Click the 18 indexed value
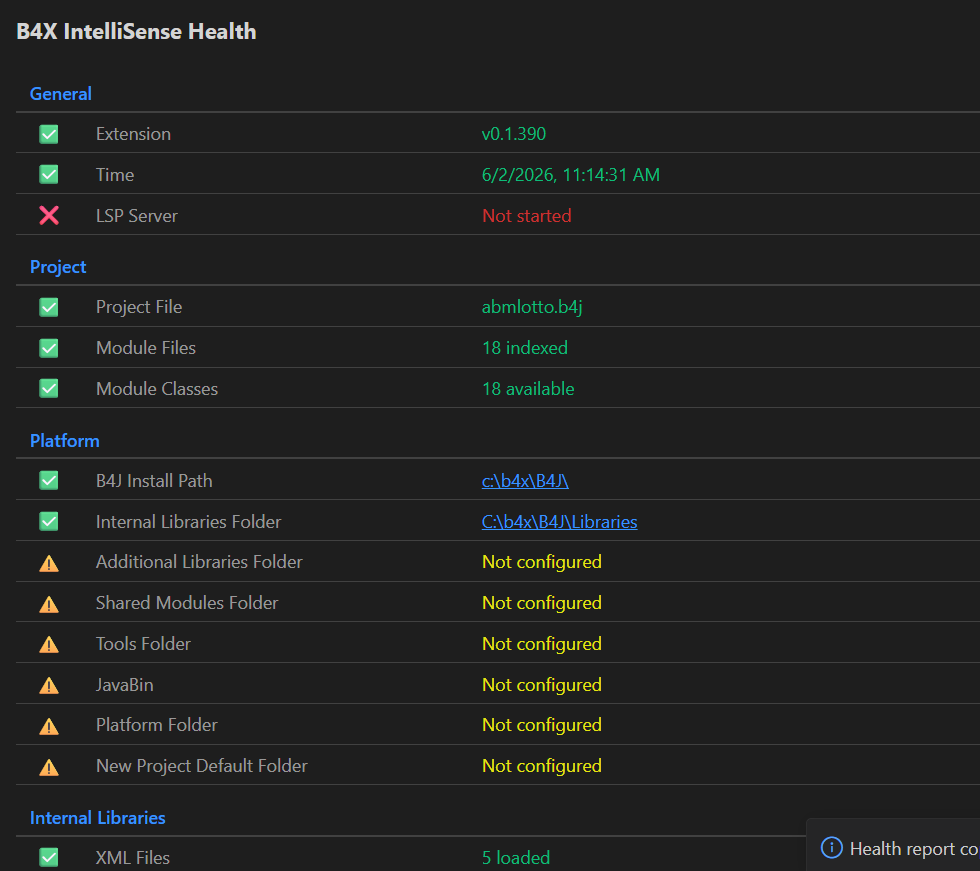The width and height of the screenshot is (980, 871). [525, 348]
